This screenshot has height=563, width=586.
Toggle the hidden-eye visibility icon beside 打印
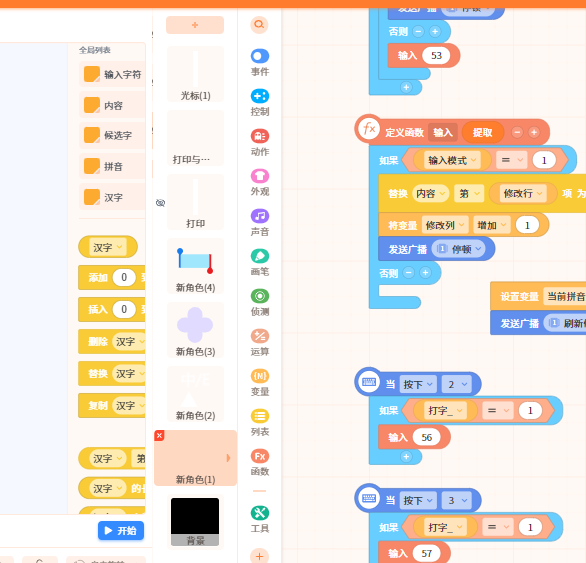click(x=160, y=203)
